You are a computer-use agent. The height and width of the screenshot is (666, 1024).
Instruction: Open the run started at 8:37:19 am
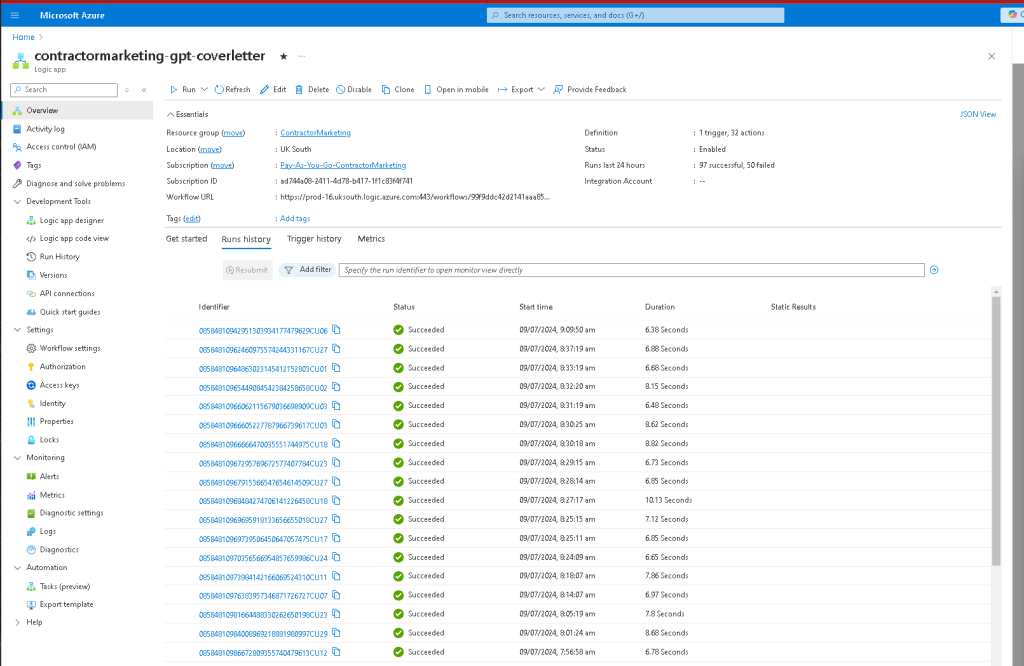[263, 349]
